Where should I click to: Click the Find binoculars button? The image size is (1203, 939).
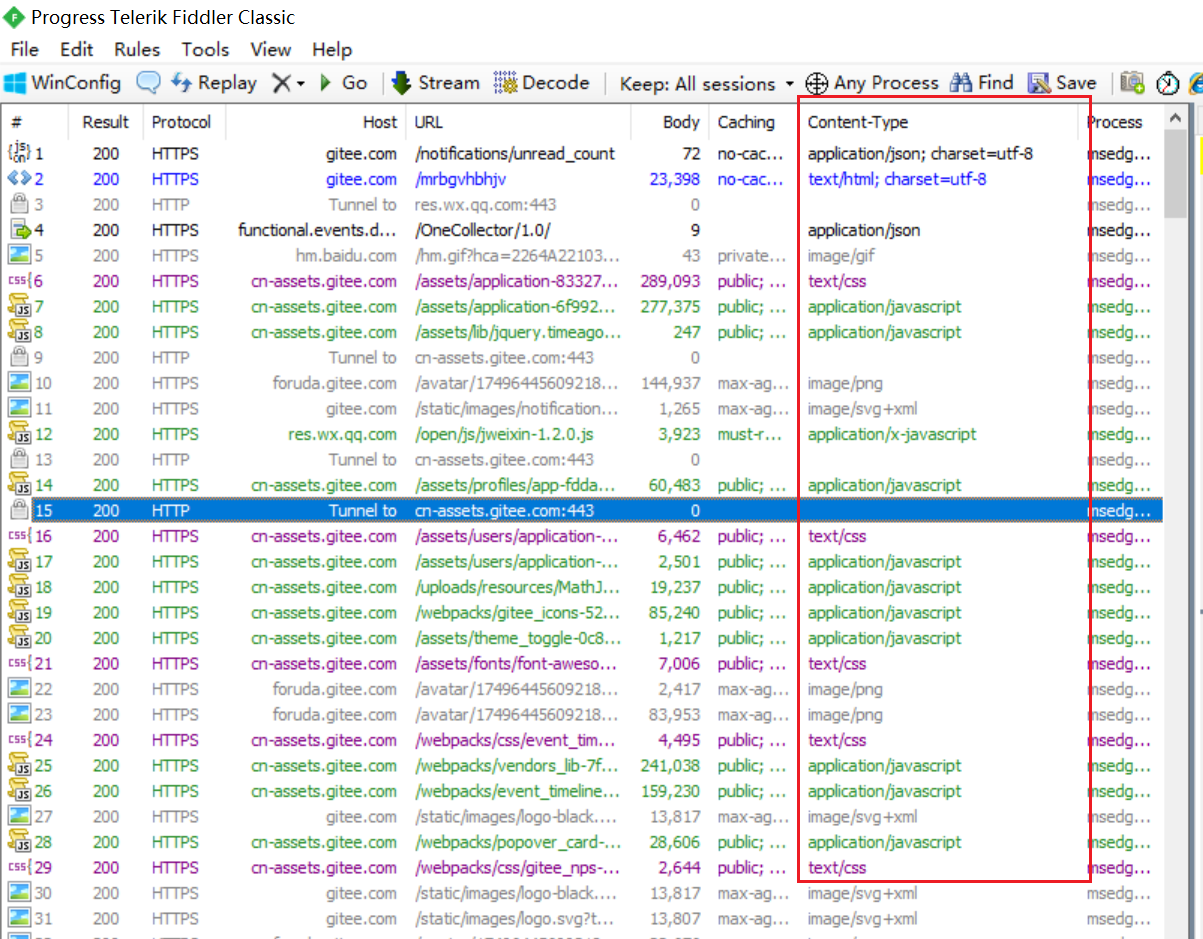982,83
